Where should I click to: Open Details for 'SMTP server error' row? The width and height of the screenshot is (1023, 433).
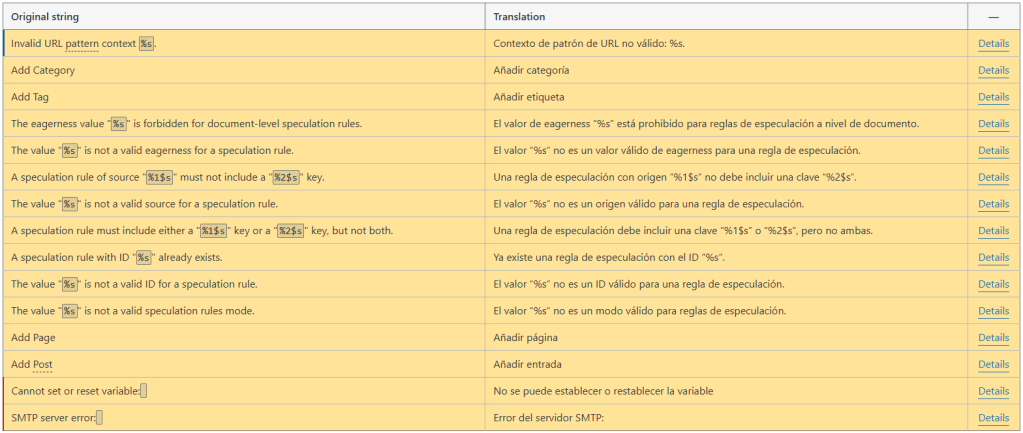(992, 418)
